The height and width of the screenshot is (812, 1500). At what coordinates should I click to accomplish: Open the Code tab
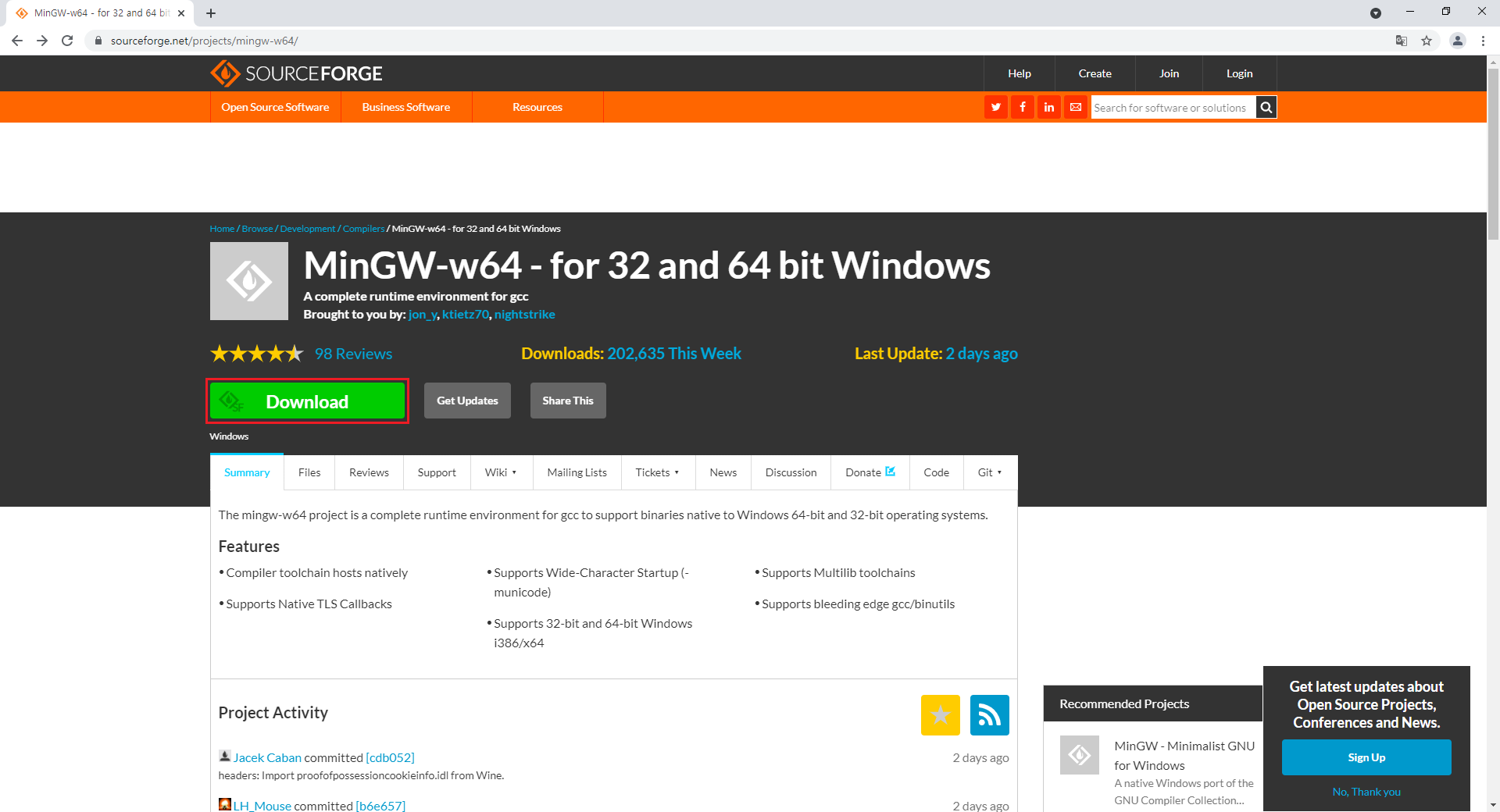[937, 472]
